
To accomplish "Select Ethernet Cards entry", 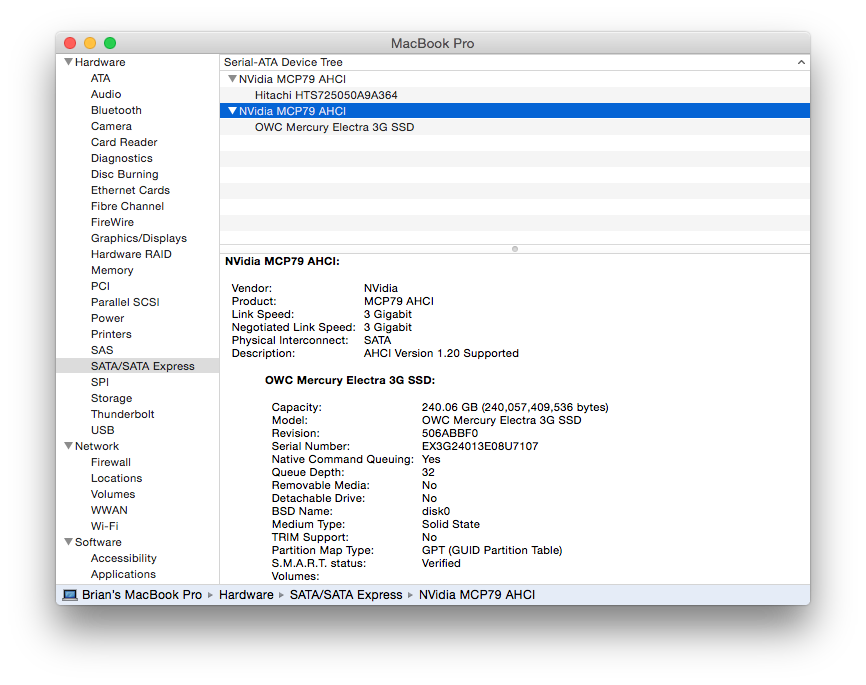I will pos(130,191).
